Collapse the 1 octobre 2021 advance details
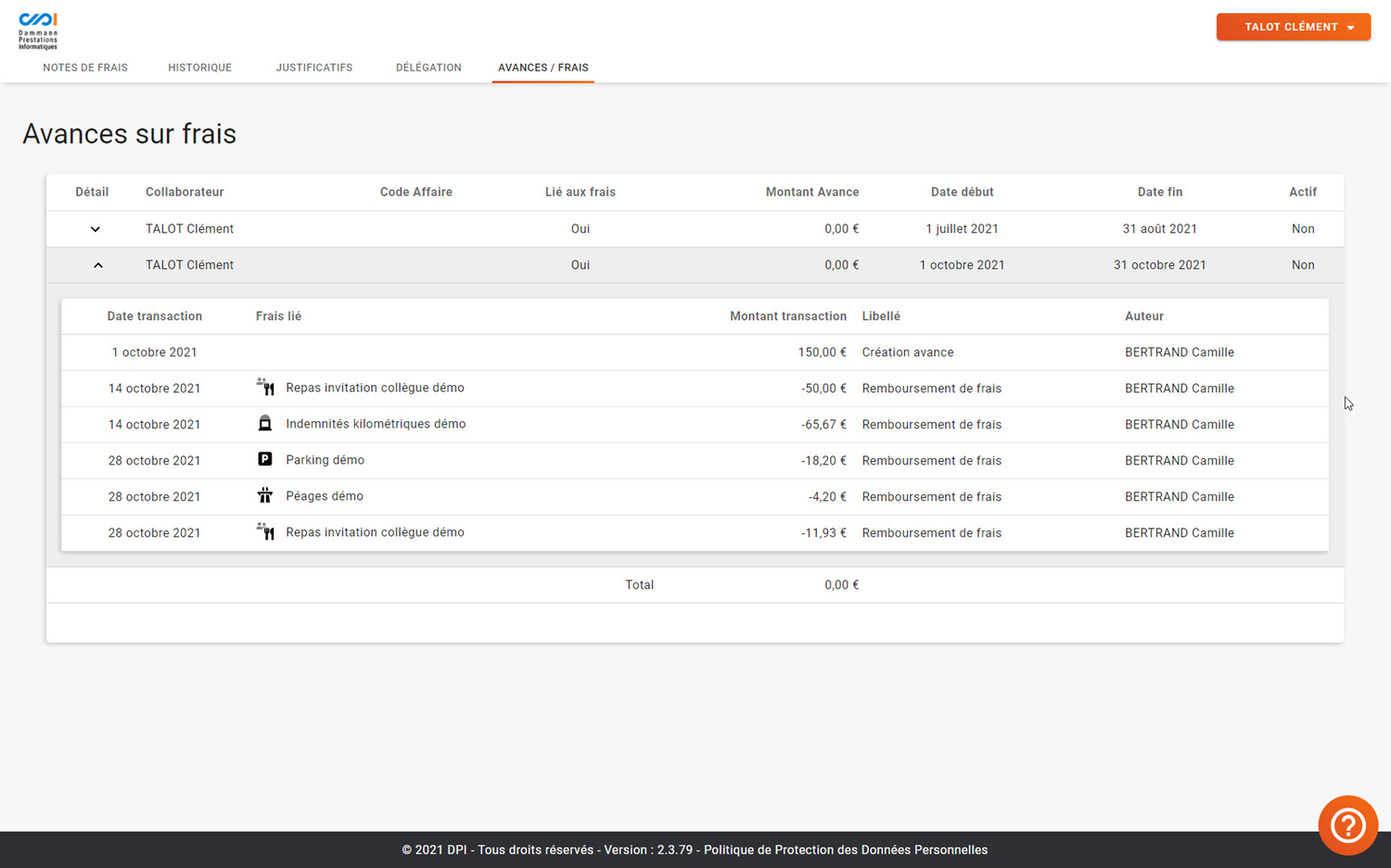Image resolution: width=1391 pixels, height=868 pixels. (97, 265)
